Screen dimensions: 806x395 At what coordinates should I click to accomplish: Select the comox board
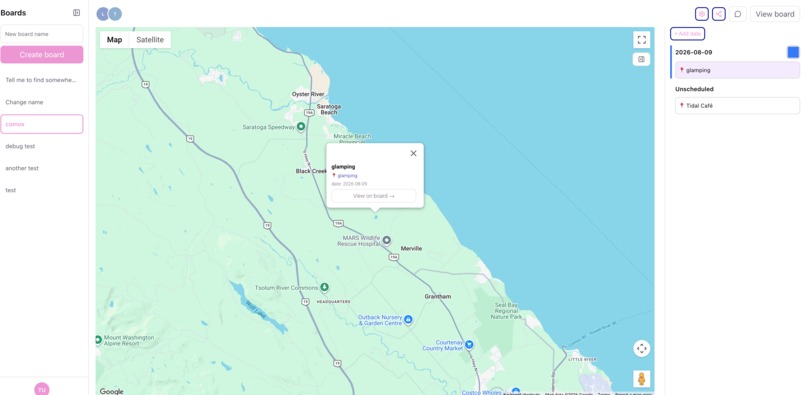(42, 124)
